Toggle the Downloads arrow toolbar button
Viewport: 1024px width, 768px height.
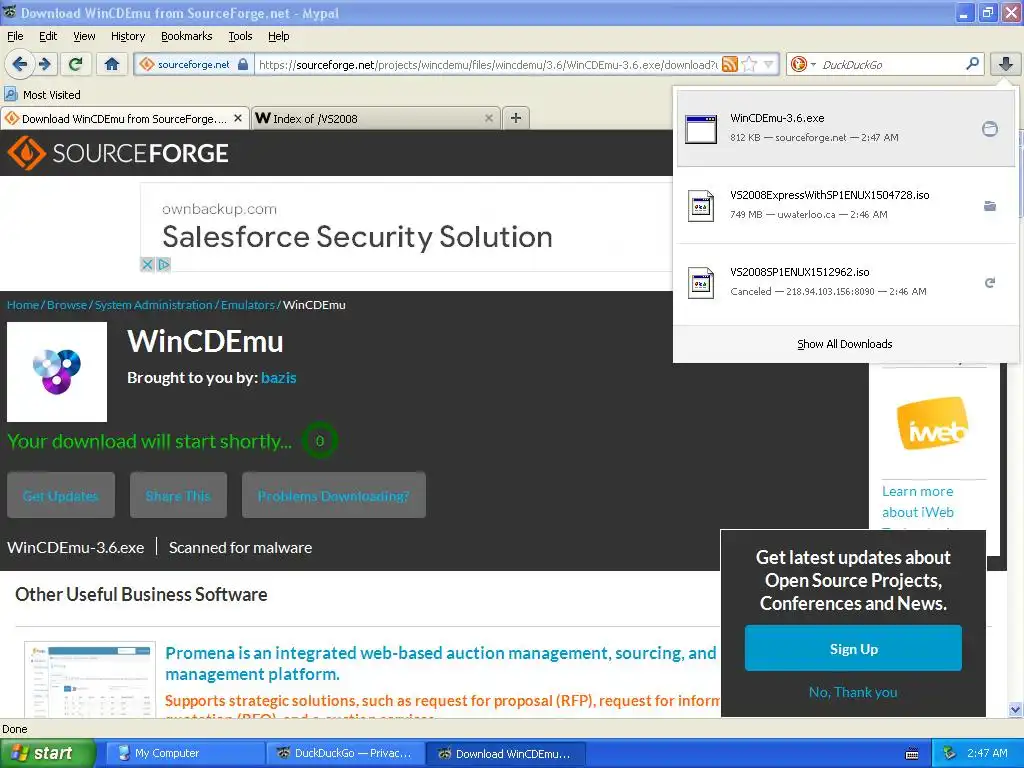1006,64
